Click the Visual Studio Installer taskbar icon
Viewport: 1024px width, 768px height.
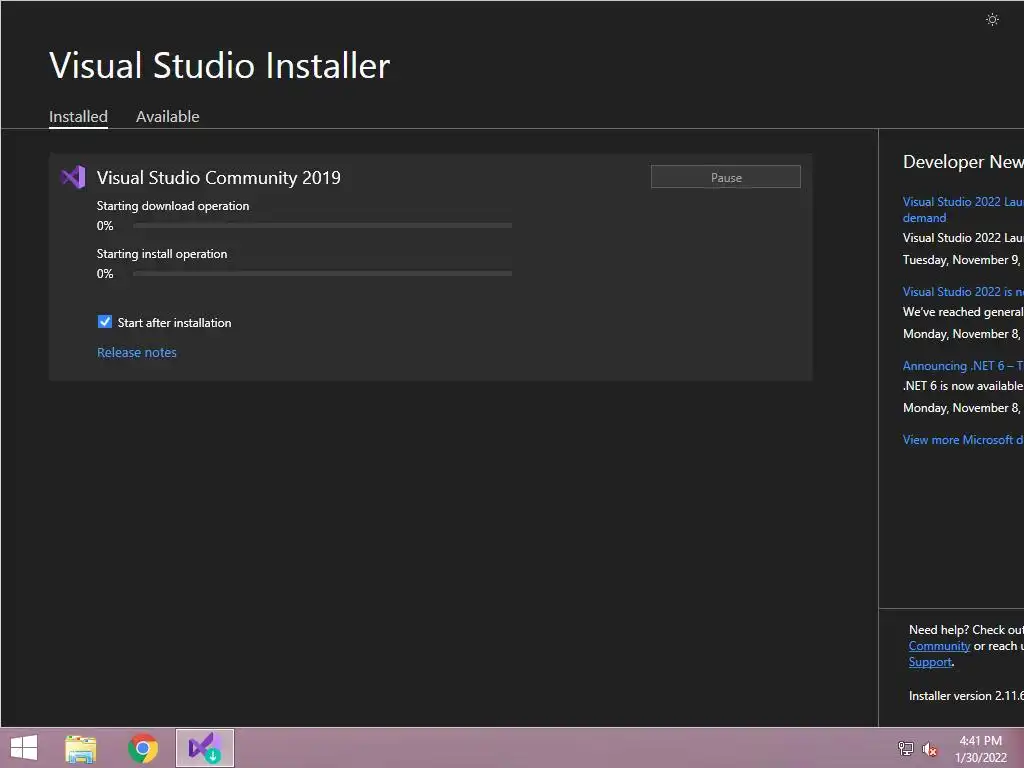click(204, 748)
